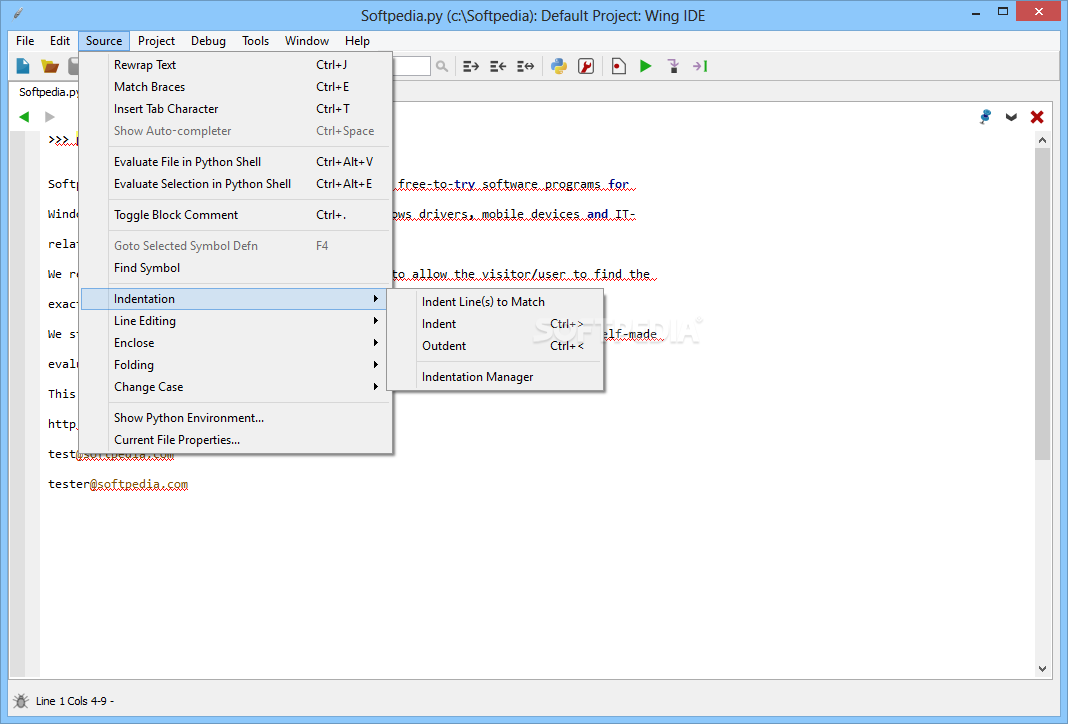Click the scrollbar down arrow

[1042, 669]
